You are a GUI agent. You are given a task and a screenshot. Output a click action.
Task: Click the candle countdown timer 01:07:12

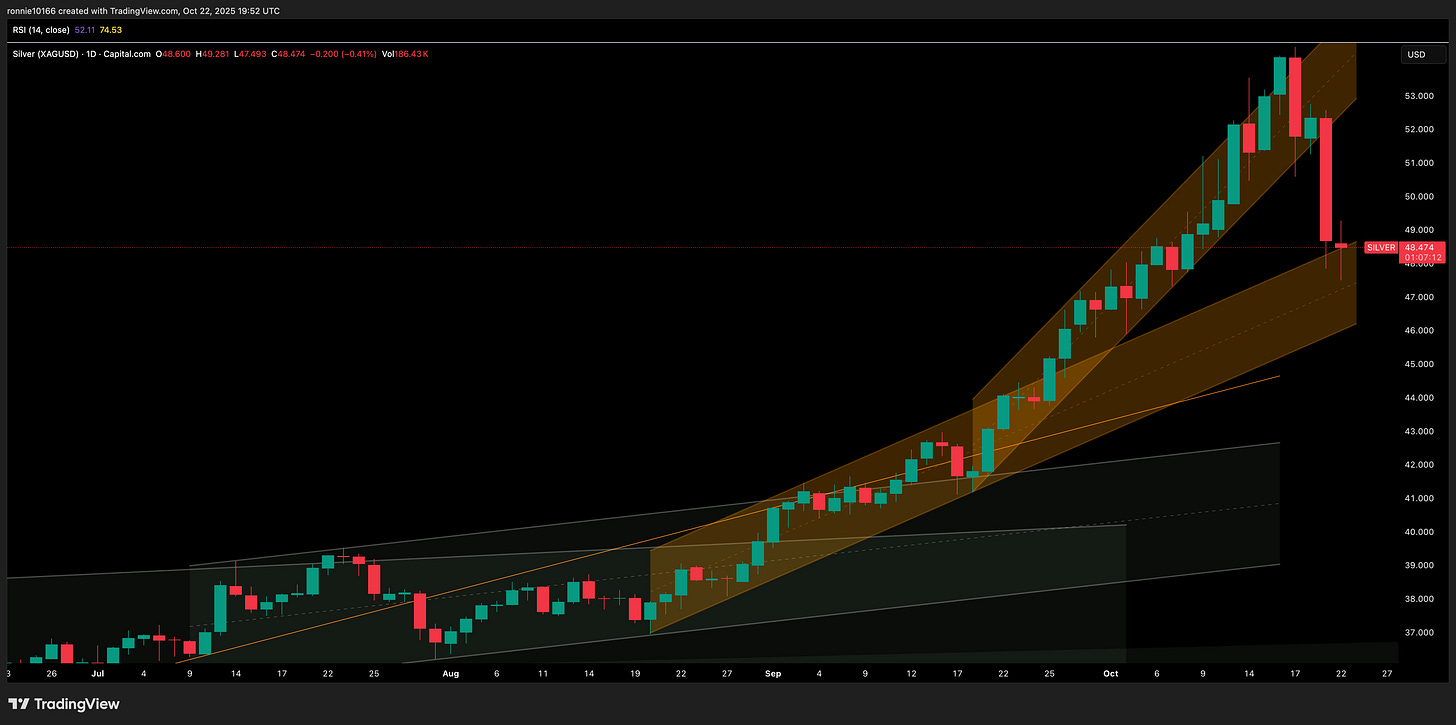[x=1421, y=257]
